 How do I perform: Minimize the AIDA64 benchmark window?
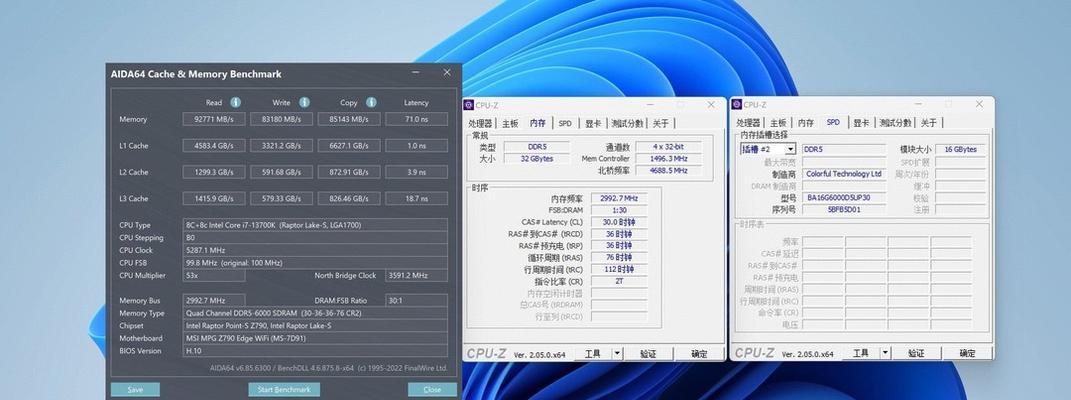click(416, 72)
